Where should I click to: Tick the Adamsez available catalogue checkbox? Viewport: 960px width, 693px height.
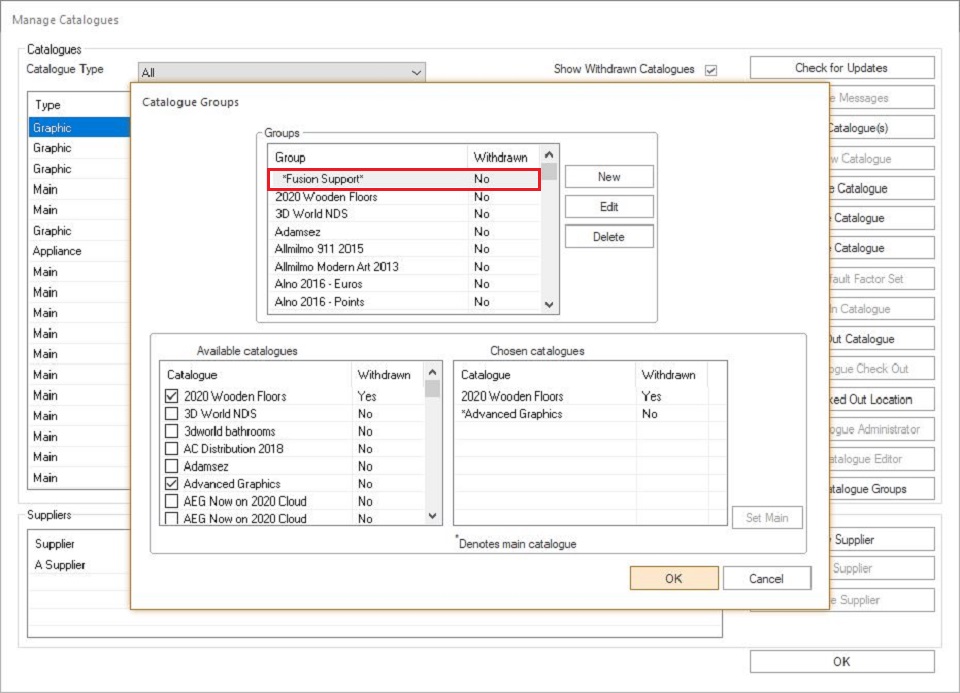[x=171, y=466]
